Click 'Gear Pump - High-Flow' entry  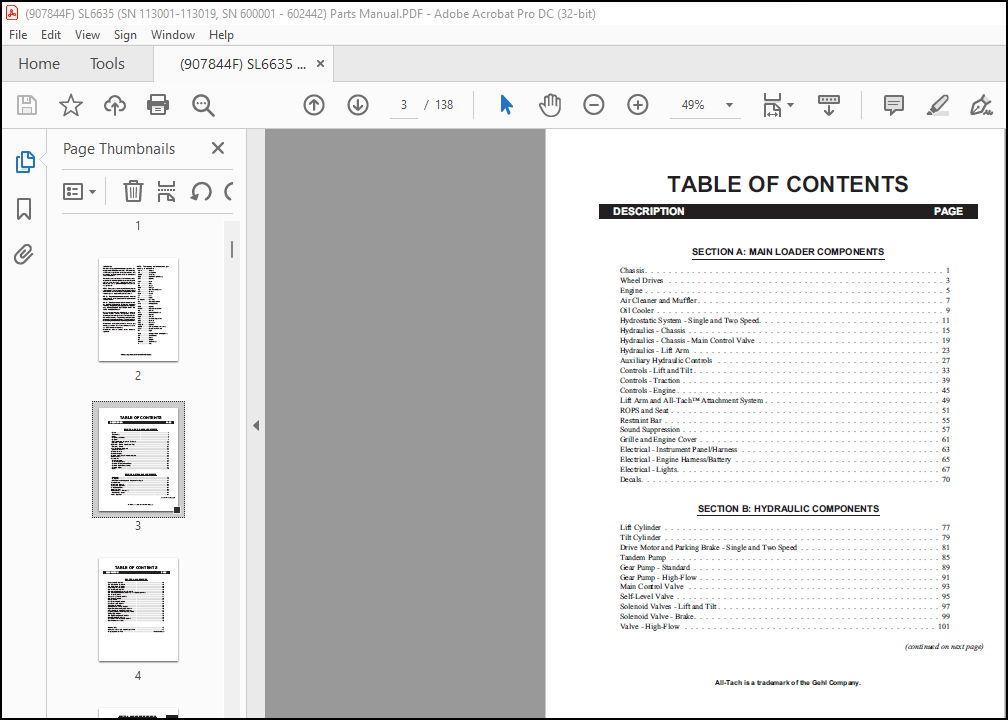coord(784,577)
